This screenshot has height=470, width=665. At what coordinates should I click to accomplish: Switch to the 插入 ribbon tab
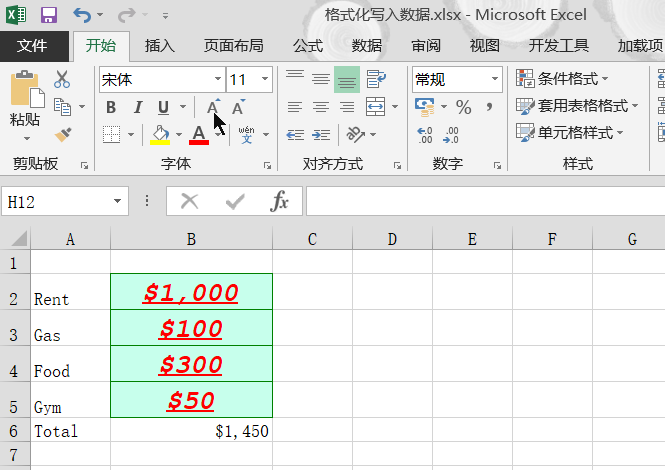pyautogui.click(x=159, y=46)
